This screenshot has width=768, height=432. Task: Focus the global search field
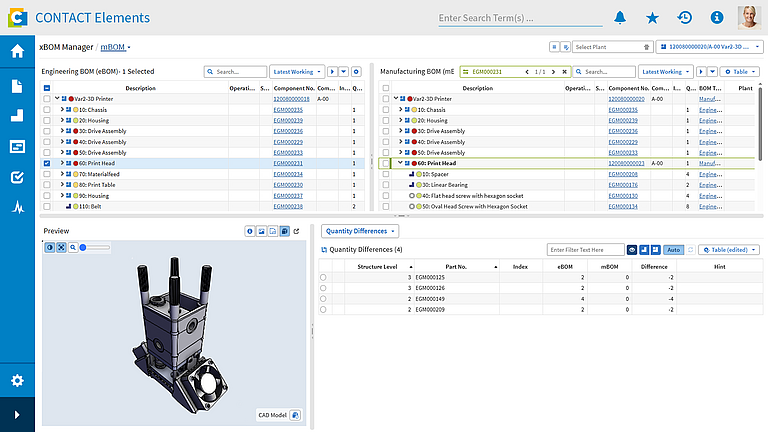520,18
